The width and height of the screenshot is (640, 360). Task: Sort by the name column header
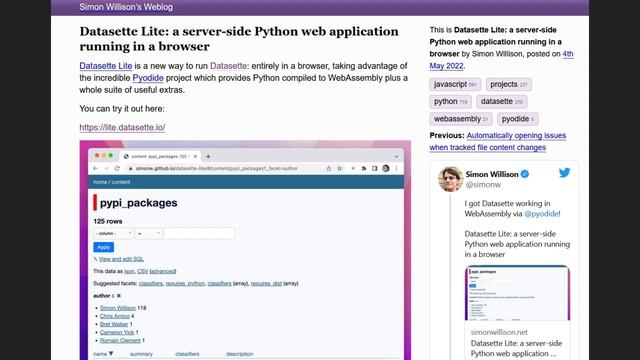pyautogui.click(x=103, y=354)
